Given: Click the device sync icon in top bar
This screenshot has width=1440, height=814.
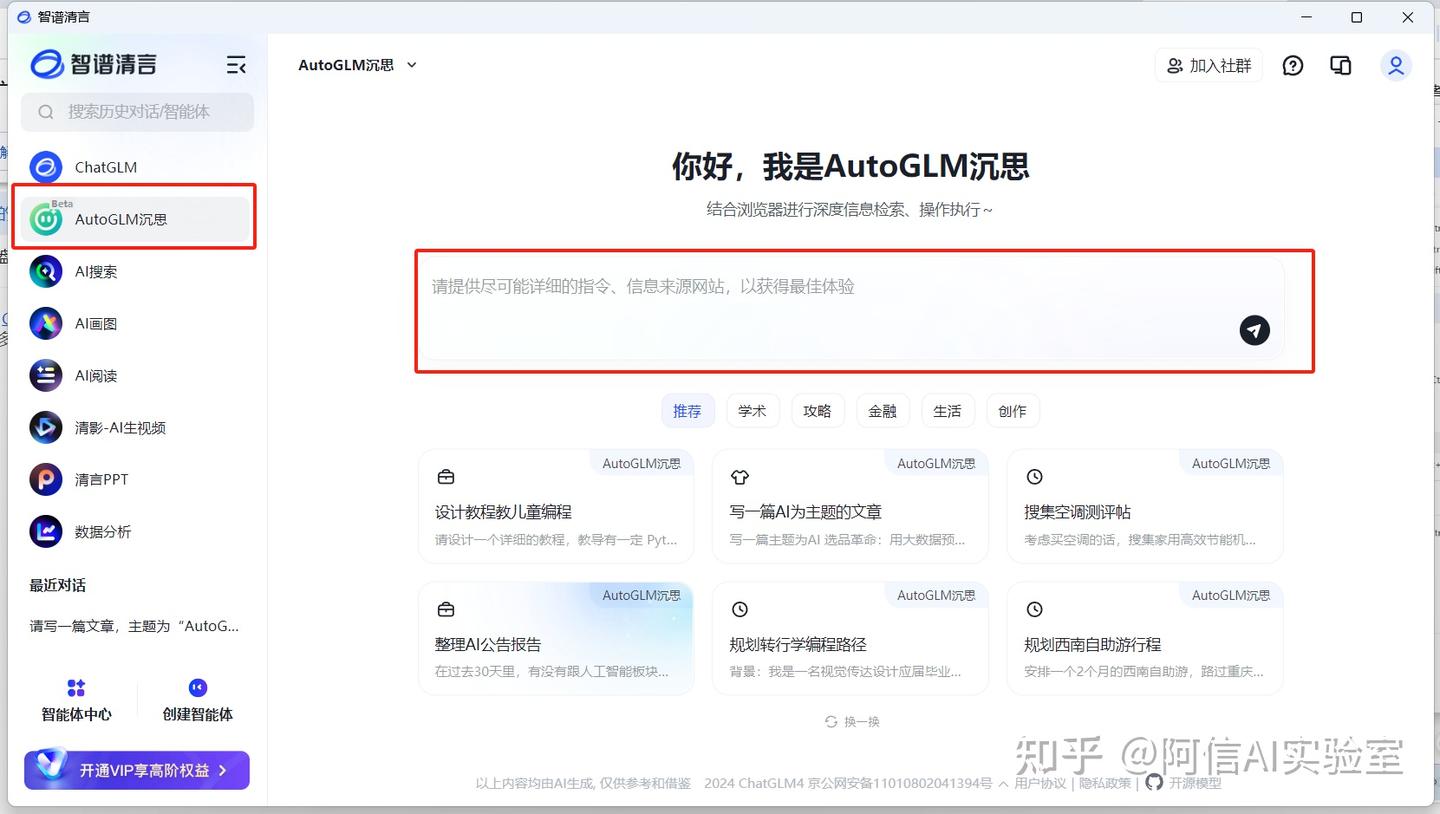Looking at the screenshot, I should (1341, 65).
